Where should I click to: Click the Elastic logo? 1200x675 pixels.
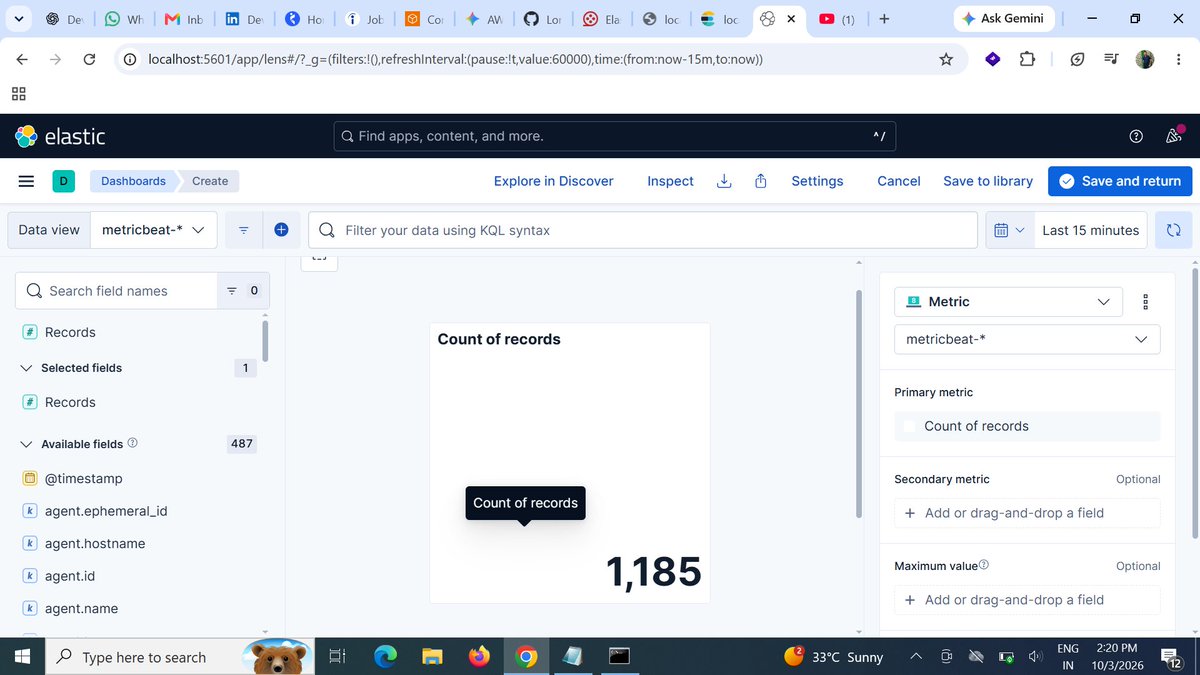pyautogui.click(x=61, y=136)
